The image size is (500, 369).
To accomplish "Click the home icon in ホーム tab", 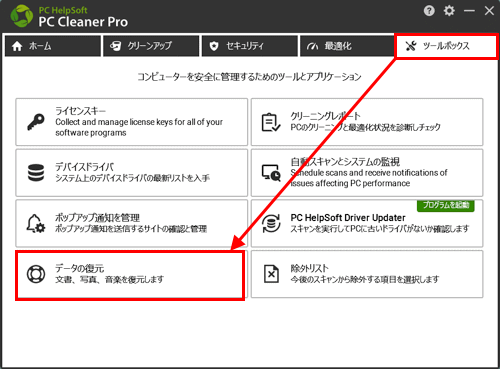I will 17,46.
